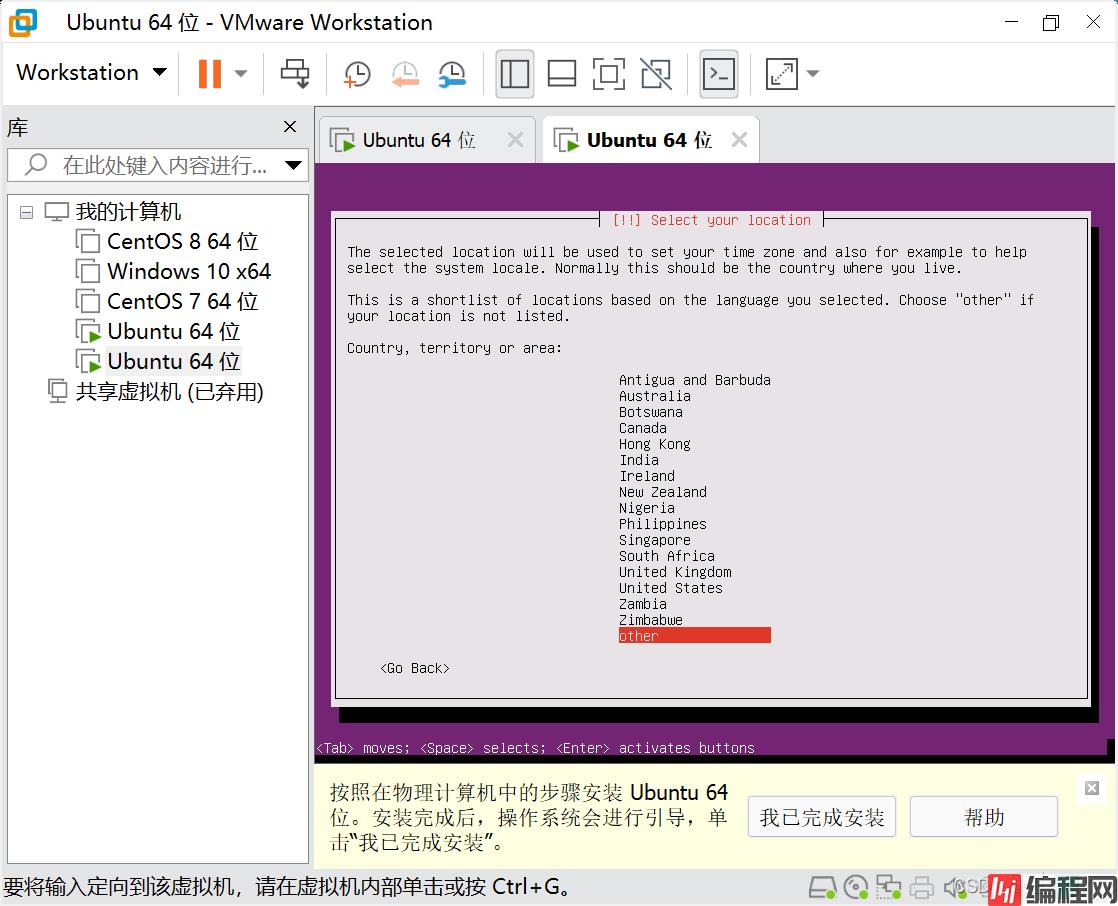1118x906 pixels.
Task: Open the snapshot manager icon
Action: (x=452, y=73)
